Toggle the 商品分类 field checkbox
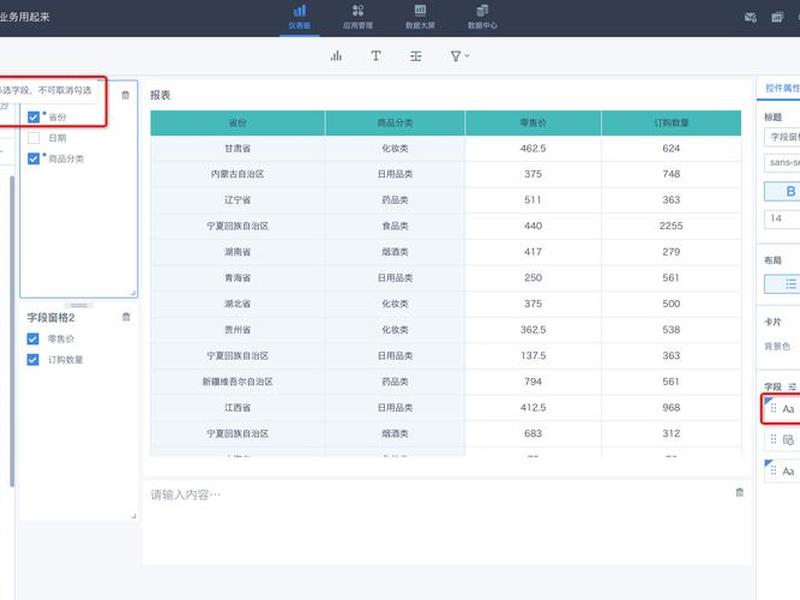The image size is (800, 600). coord(34,159)
